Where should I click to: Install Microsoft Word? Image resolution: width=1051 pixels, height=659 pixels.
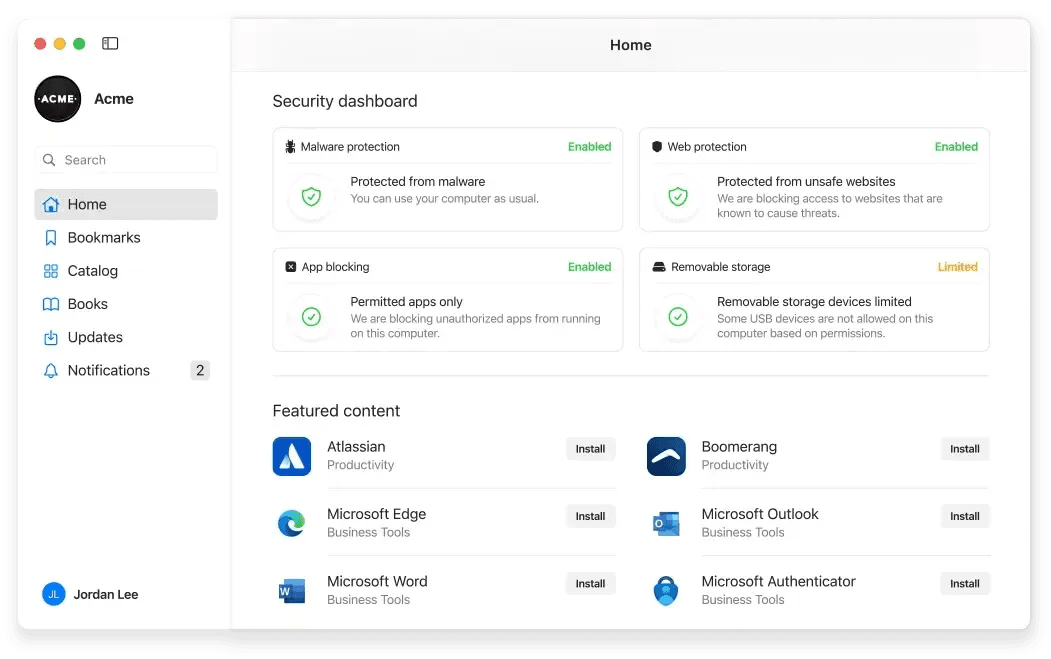coord(590,584)
